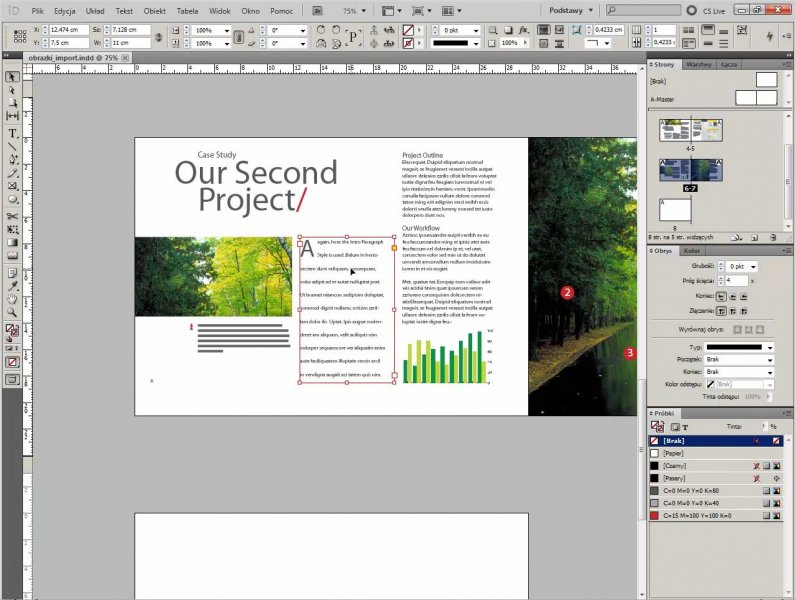Toggle formatting affects text in Próbki

point(683,426)
